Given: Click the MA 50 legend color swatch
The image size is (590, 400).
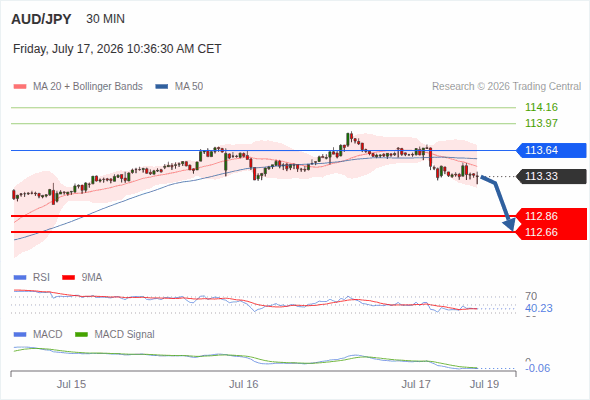Looking at the screenshot, I should tap(162, 87).
